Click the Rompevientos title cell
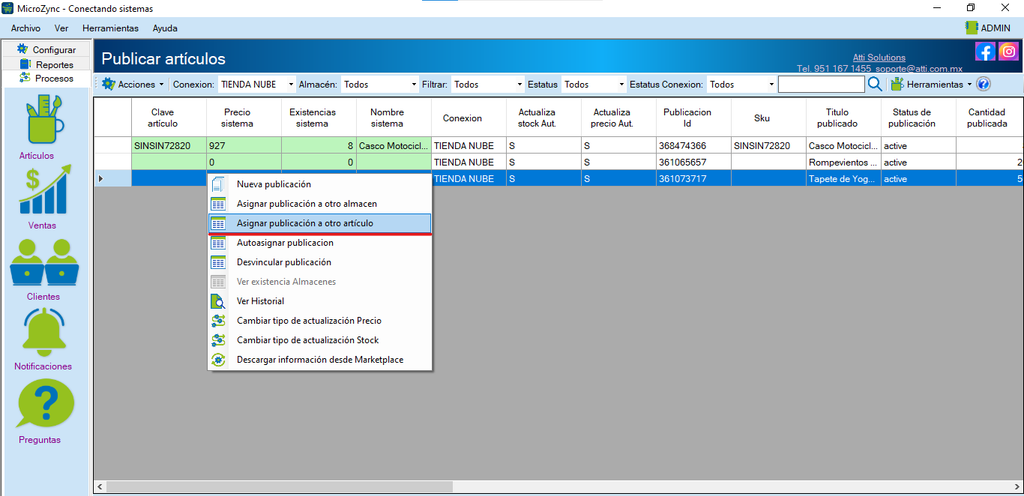 pos(844,162)
